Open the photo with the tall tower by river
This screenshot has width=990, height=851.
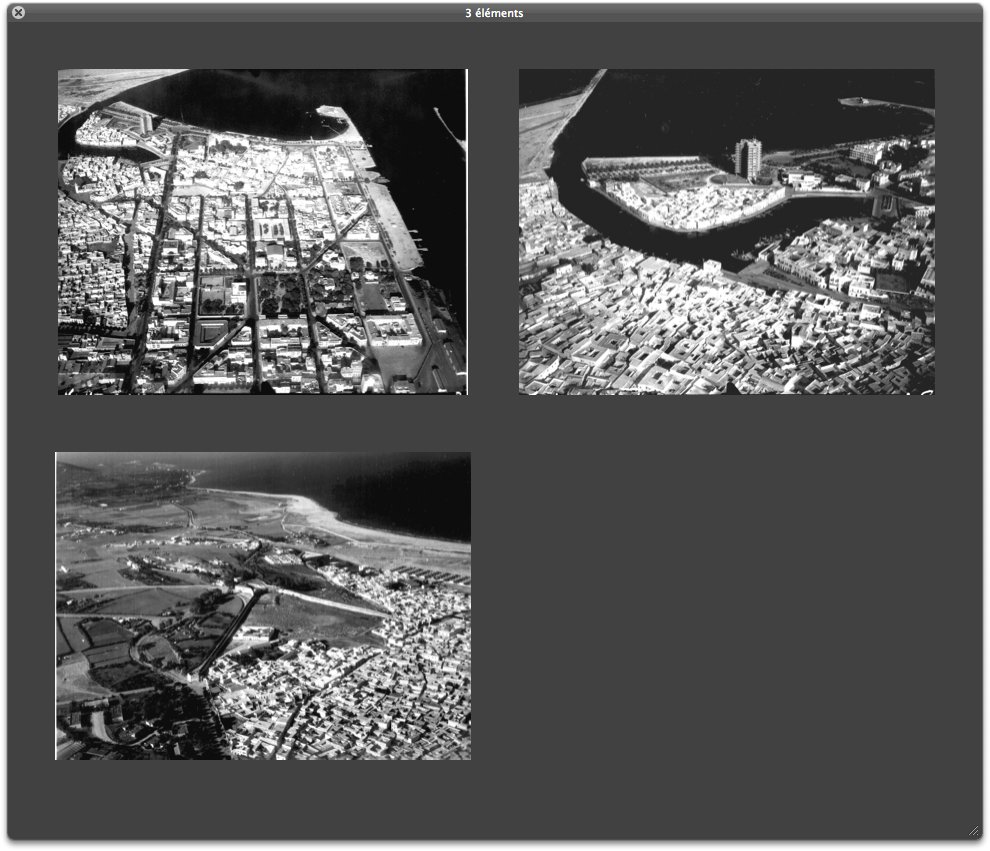pyautogui.click(x=727, y=232)
